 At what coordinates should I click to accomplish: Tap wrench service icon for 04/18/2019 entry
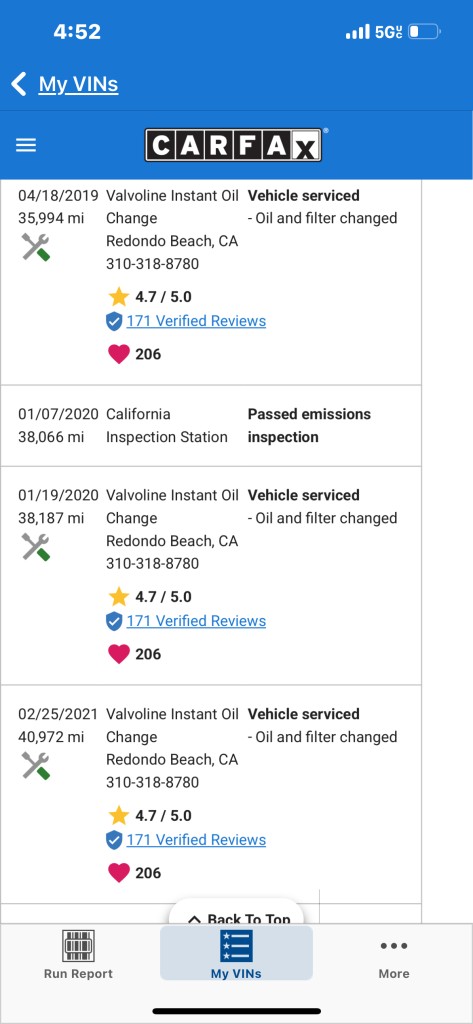tap(36, 248)
